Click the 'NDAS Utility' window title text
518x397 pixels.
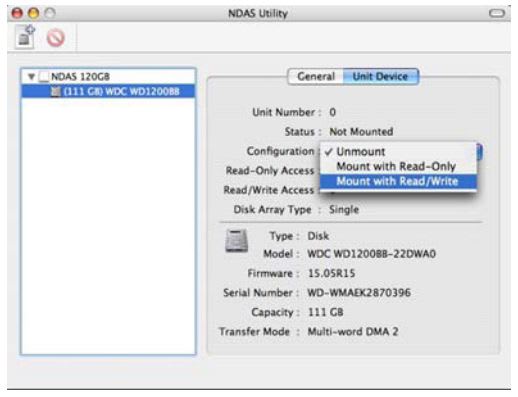point(258,14)
